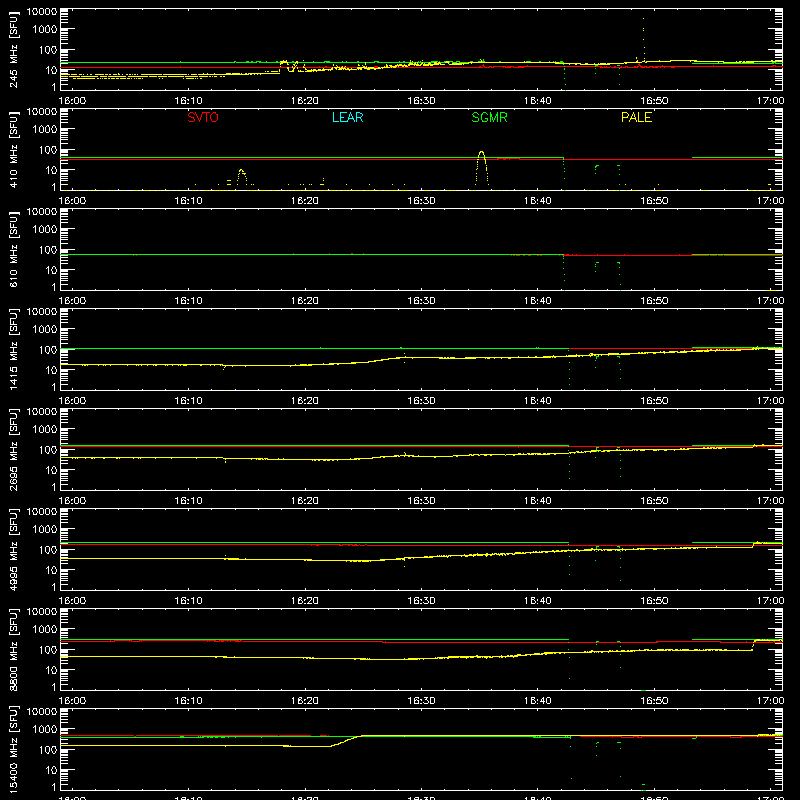This screenshot has height=800, width=800.
Task: Click the yellow step jump near 16:58 in 8800 MHz plot
Action: pos(754,645)
